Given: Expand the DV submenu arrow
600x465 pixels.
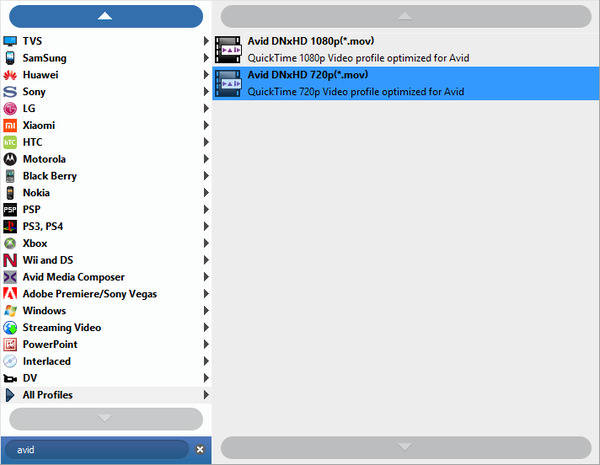Looking at the screenshot, I should tap(206, 378).
